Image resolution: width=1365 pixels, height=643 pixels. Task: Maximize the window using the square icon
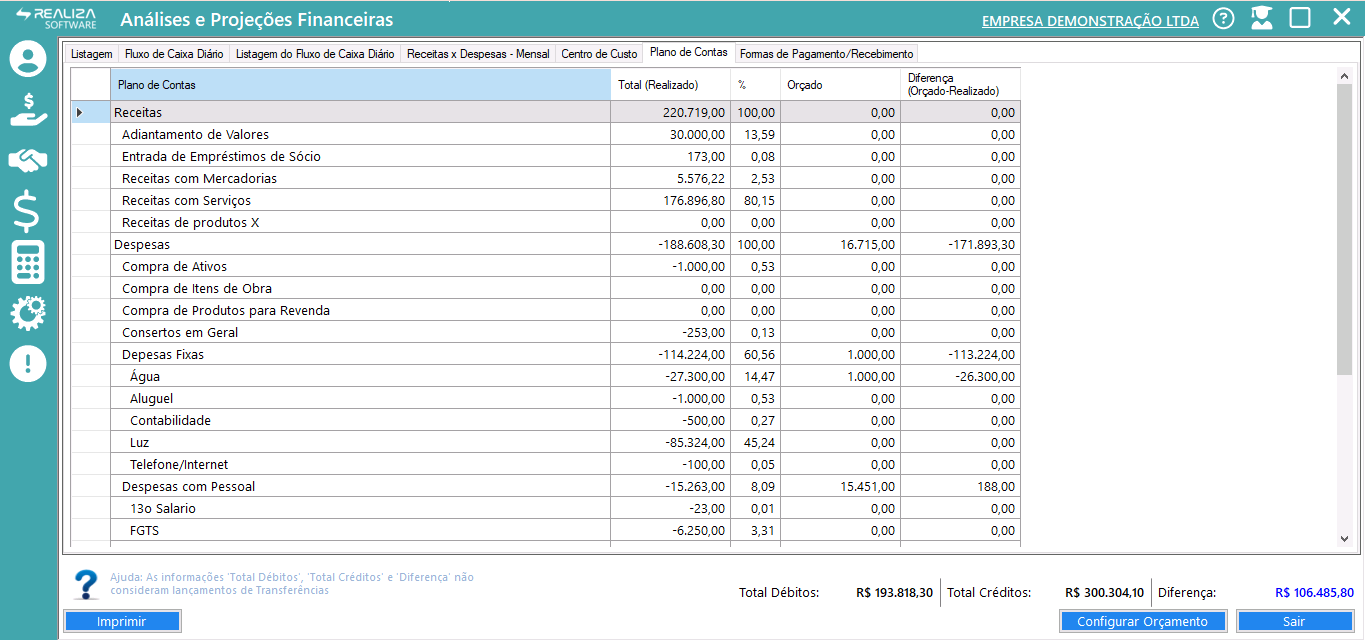point(1300,18)
